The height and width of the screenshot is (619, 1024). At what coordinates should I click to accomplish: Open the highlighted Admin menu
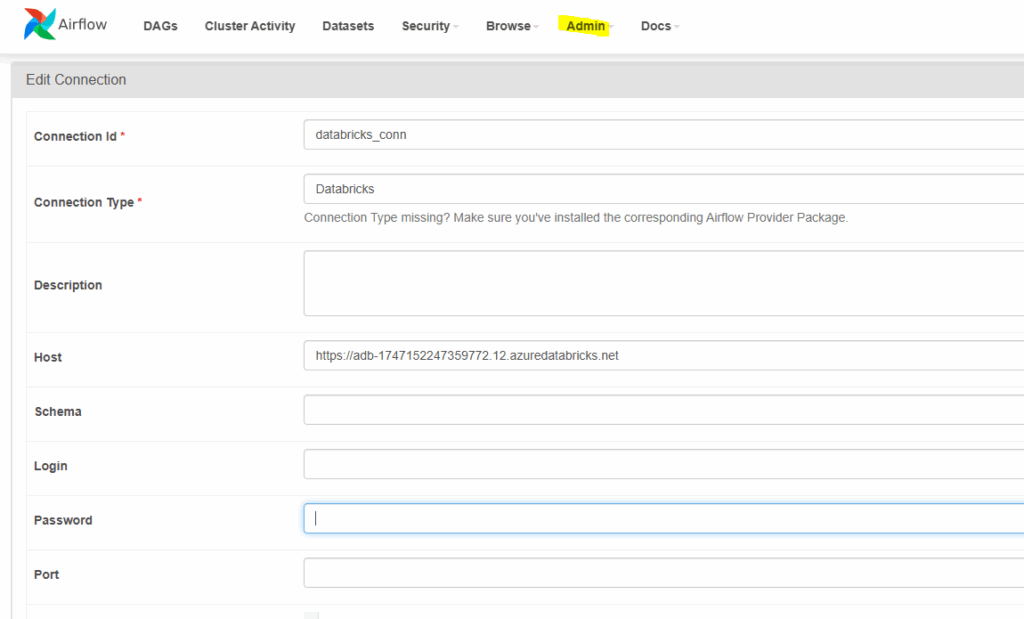tap(589, 26)
